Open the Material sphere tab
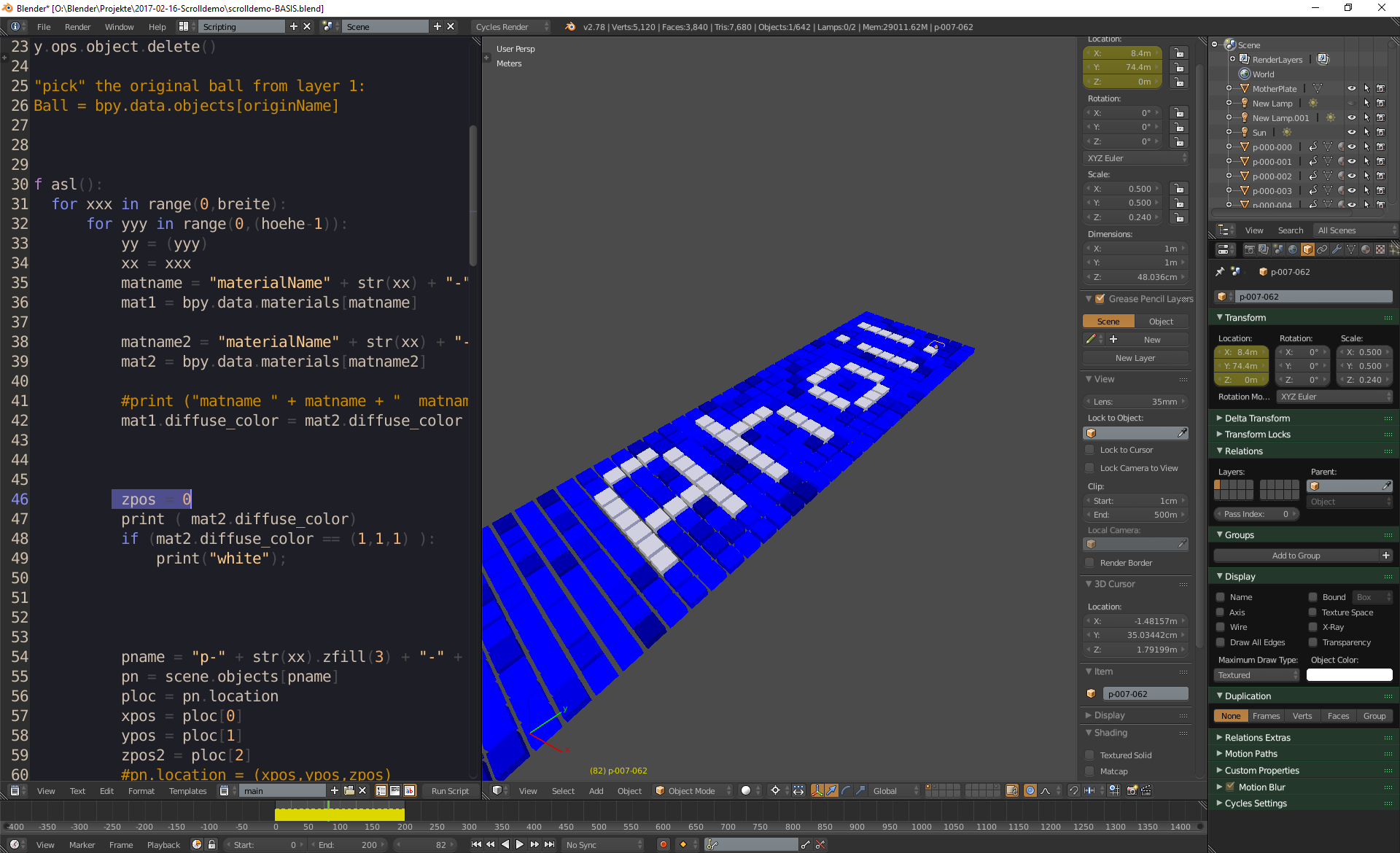 [x=1366, y=249]
